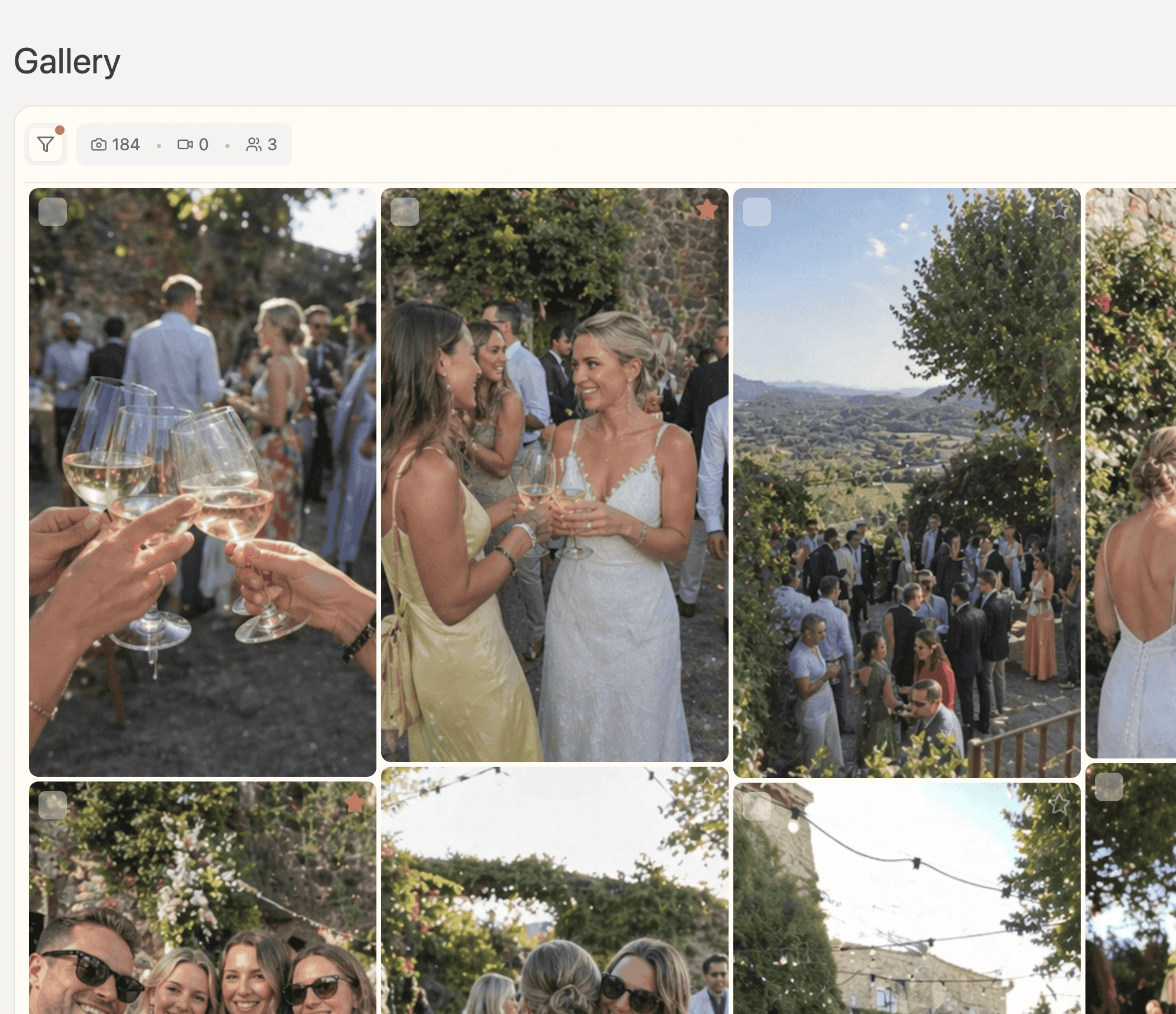The width and height of the screenshot is (1176, 1014).
Task: Select checkbox on wine glasses toast photo
Action: 53,212
